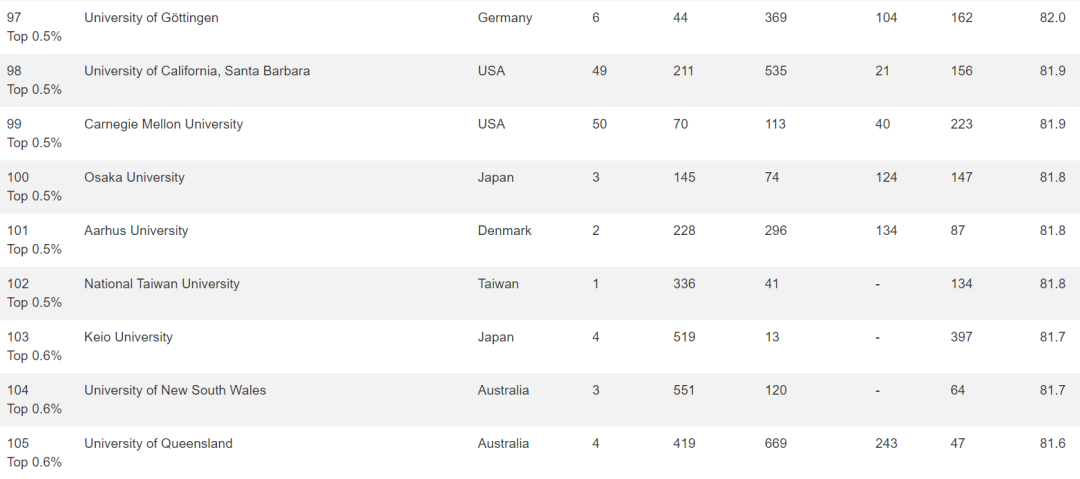Open University of New South Wales entry

coord(175,390)
